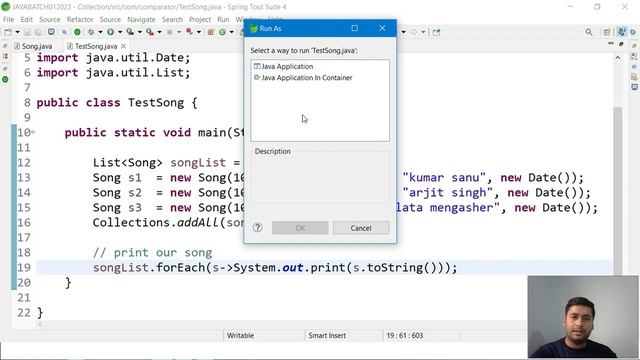The image size is (640, 360).
Task: Open the Run menu
Action: point(223,19)
